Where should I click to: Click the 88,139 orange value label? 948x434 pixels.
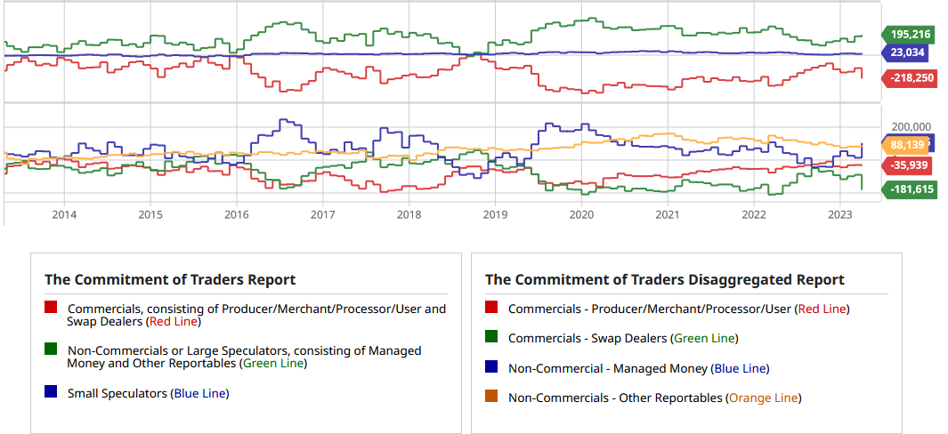coord(908,145)
